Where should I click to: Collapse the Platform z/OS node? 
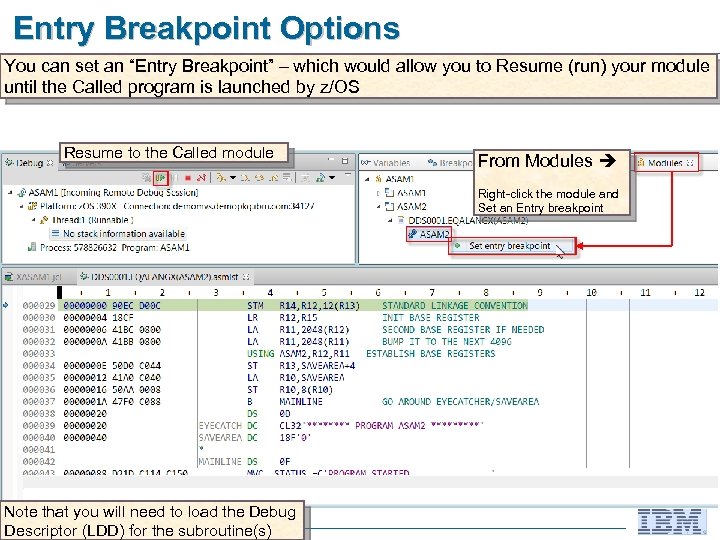(x=22, y=206)
